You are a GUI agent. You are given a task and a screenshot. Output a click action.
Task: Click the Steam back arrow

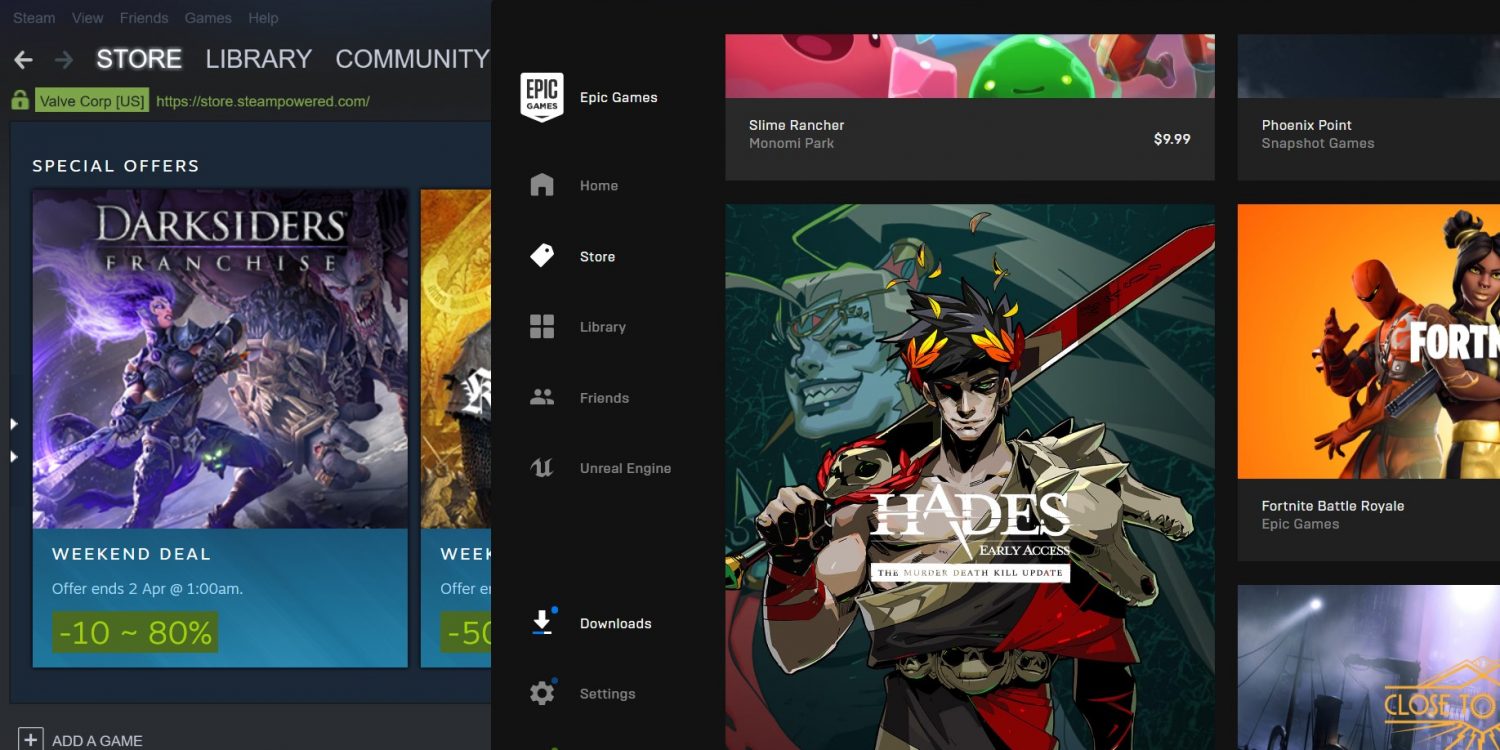coord(23,60)
